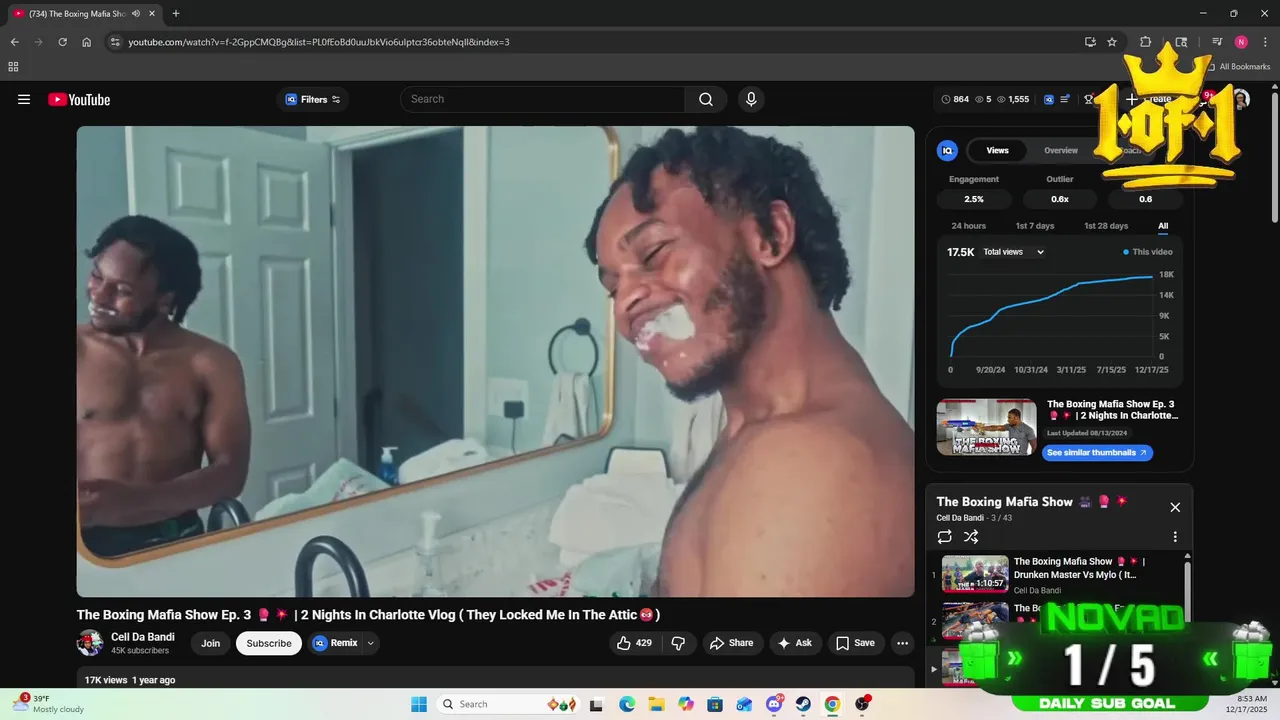The width and height of the screenshot is (1280, 720).
Task: Go to the YouTube home logo
Action: pos(79,99)
